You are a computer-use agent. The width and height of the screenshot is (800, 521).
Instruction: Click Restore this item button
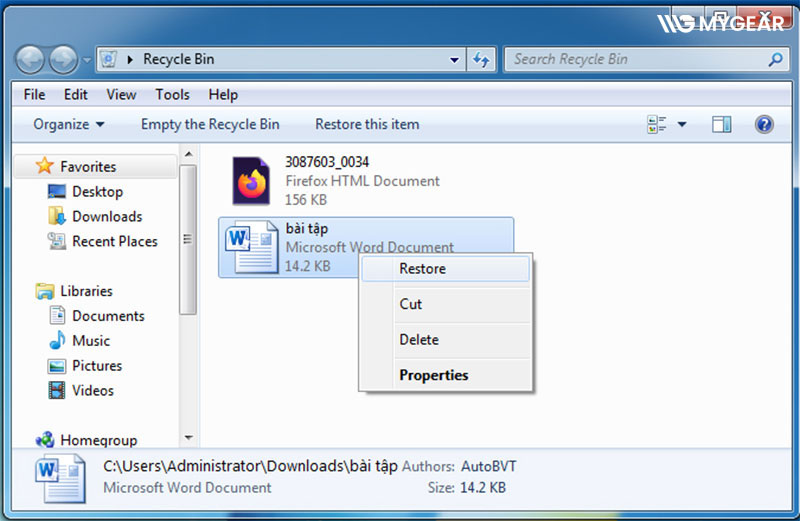pyautogui.click(x=367, y=125)
